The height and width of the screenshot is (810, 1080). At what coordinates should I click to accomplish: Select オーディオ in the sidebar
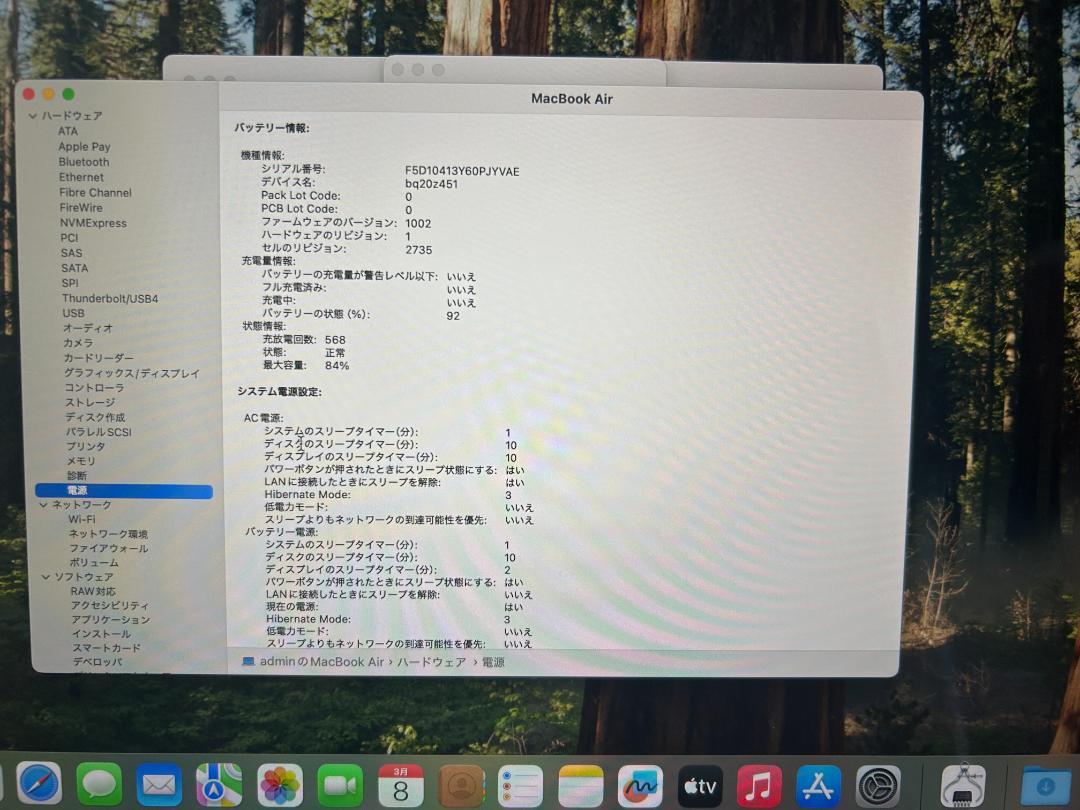click(x=87, y=328)
